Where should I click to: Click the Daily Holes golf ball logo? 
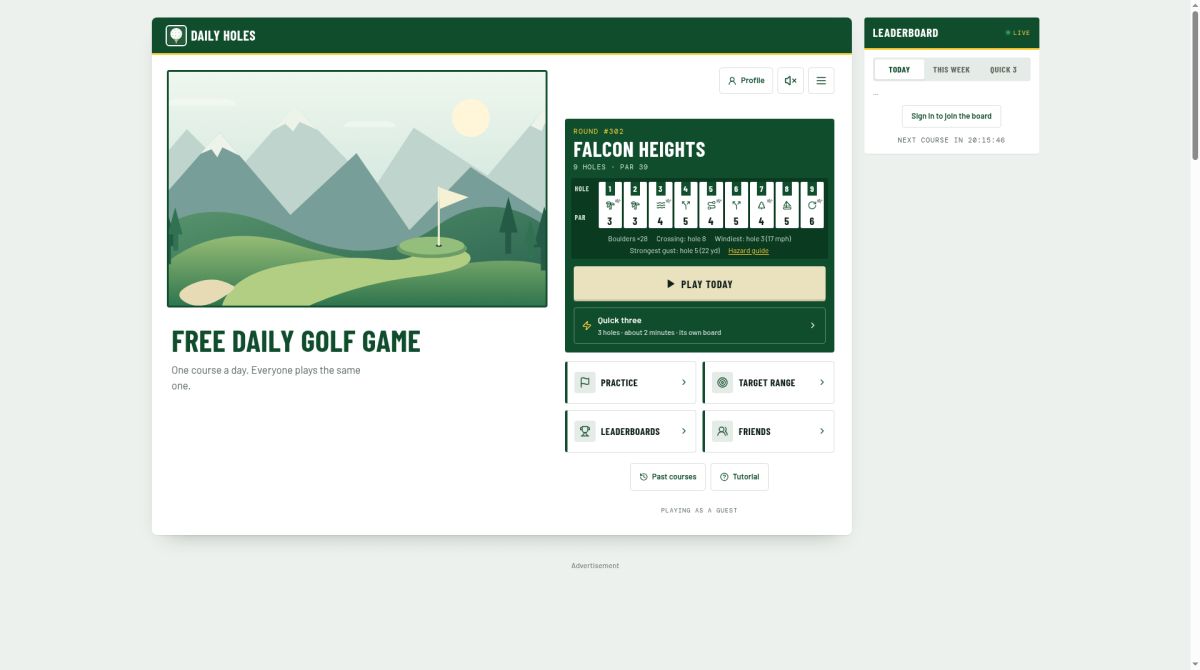tap(176, 36)
